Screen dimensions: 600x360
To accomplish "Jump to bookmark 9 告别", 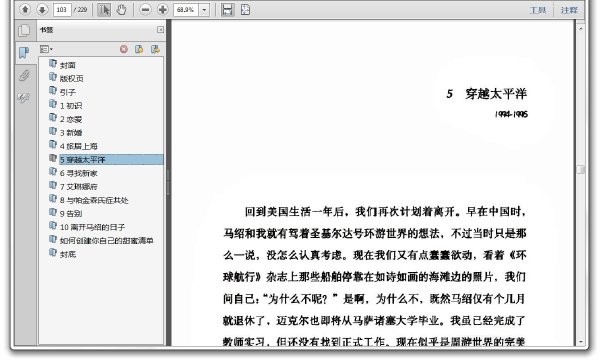I will click(x=71, y=213).
